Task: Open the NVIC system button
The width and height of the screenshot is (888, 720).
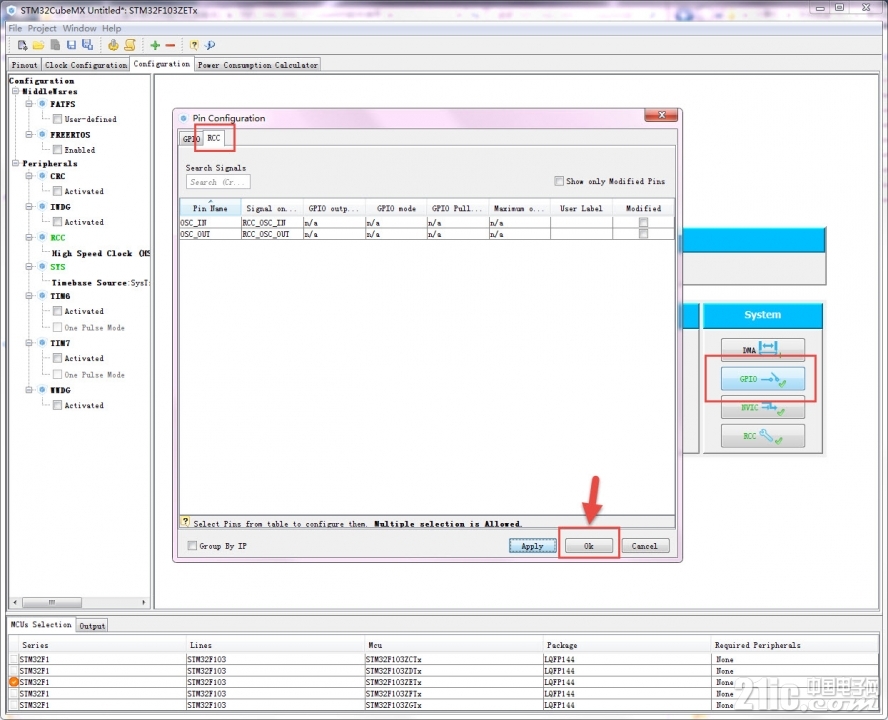Action: 762,407
